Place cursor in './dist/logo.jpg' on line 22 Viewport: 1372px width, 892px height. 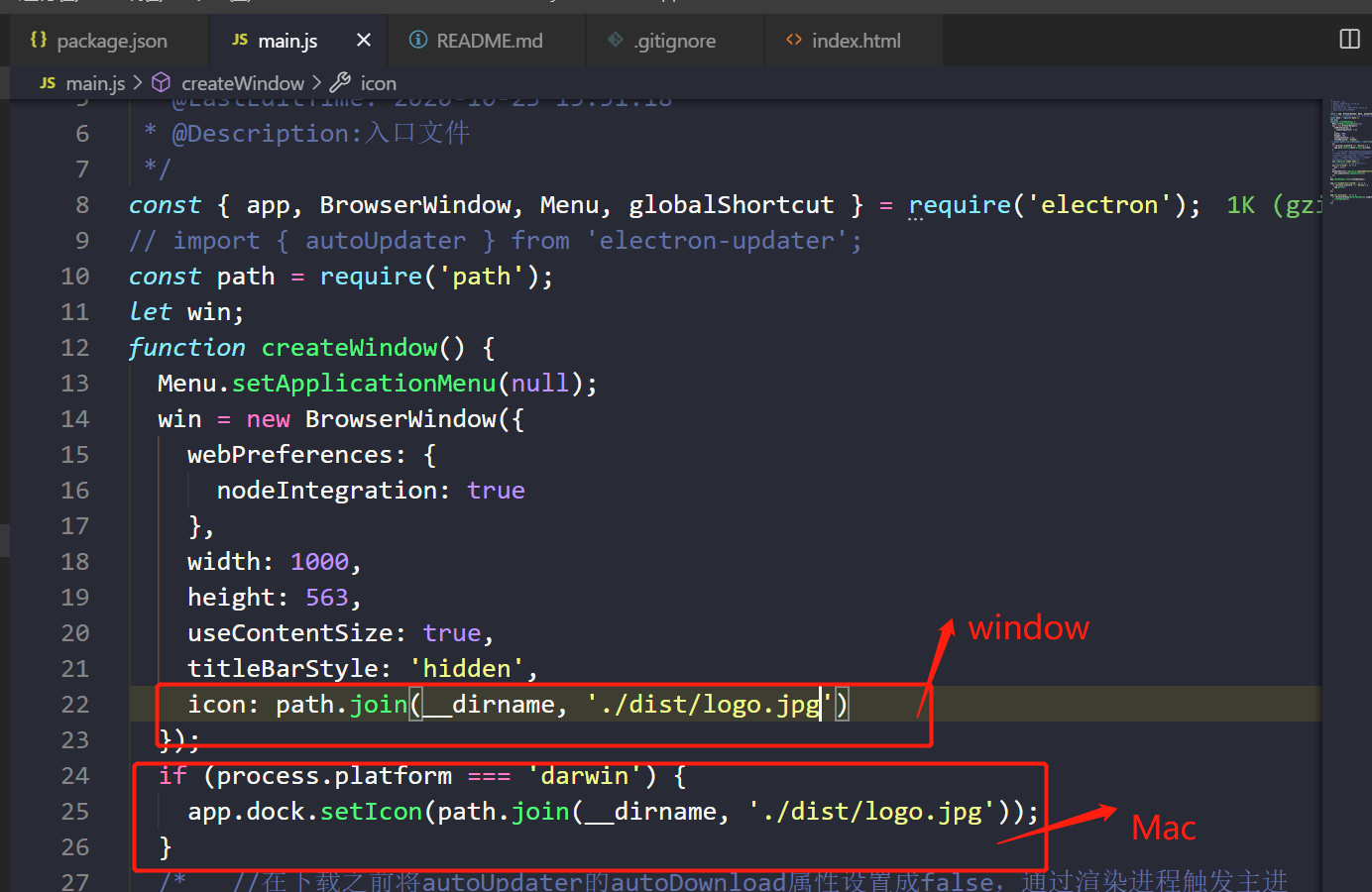[710, 705]
